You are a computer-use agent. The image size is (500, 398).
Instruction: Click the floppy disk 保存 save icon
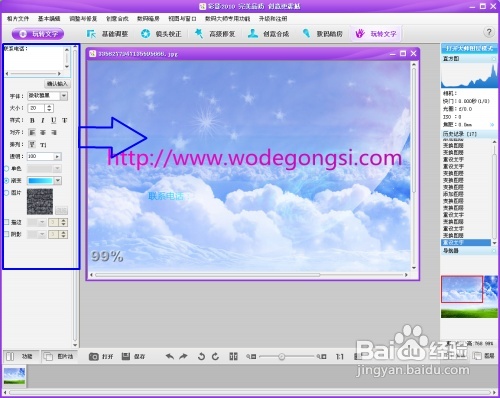(x=126, y=356)
